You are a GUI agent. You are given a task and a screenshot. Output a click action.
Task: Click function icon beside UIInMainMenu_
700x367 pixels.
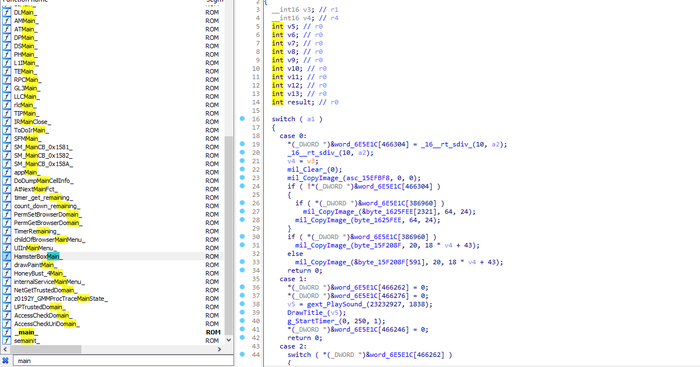tap(7, 248)
